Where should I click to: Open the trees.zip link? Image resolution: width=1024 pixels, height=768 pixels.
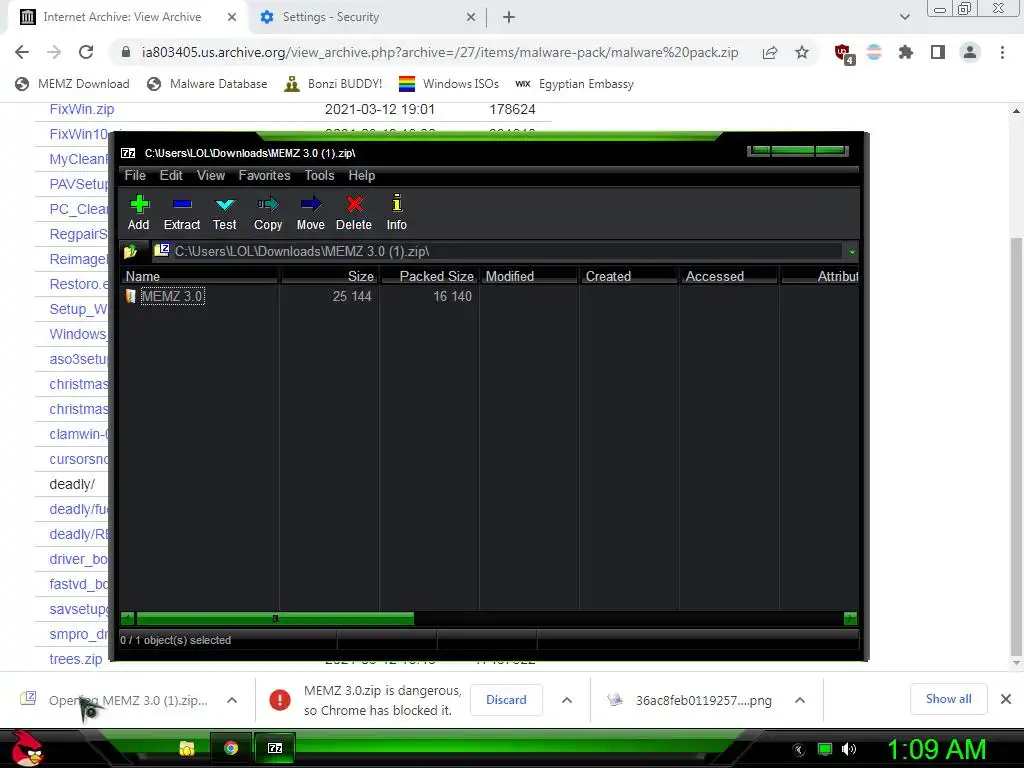(76, 659)
